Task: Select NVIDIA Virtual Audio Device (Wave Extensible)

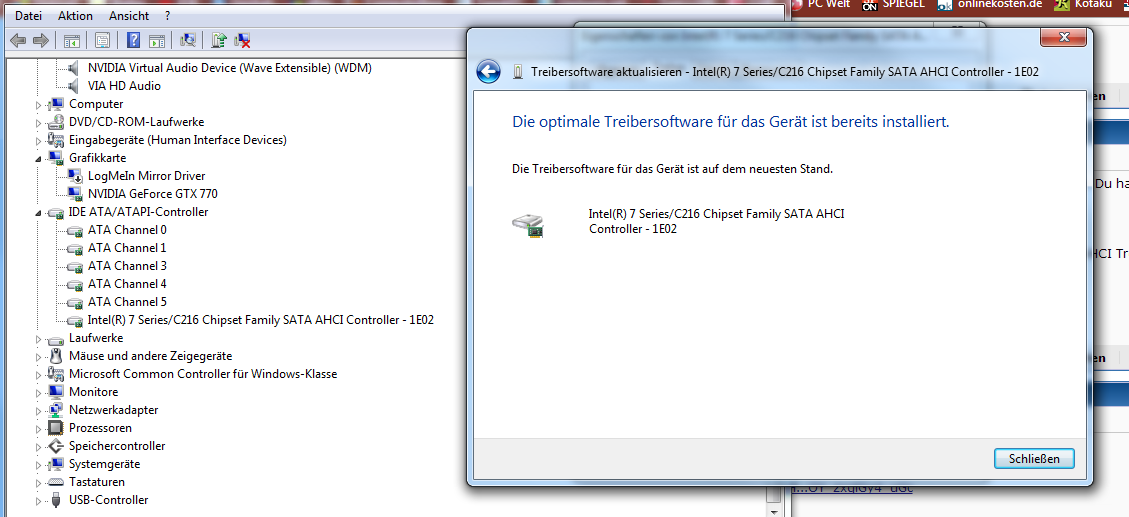Action: (230, 68)
